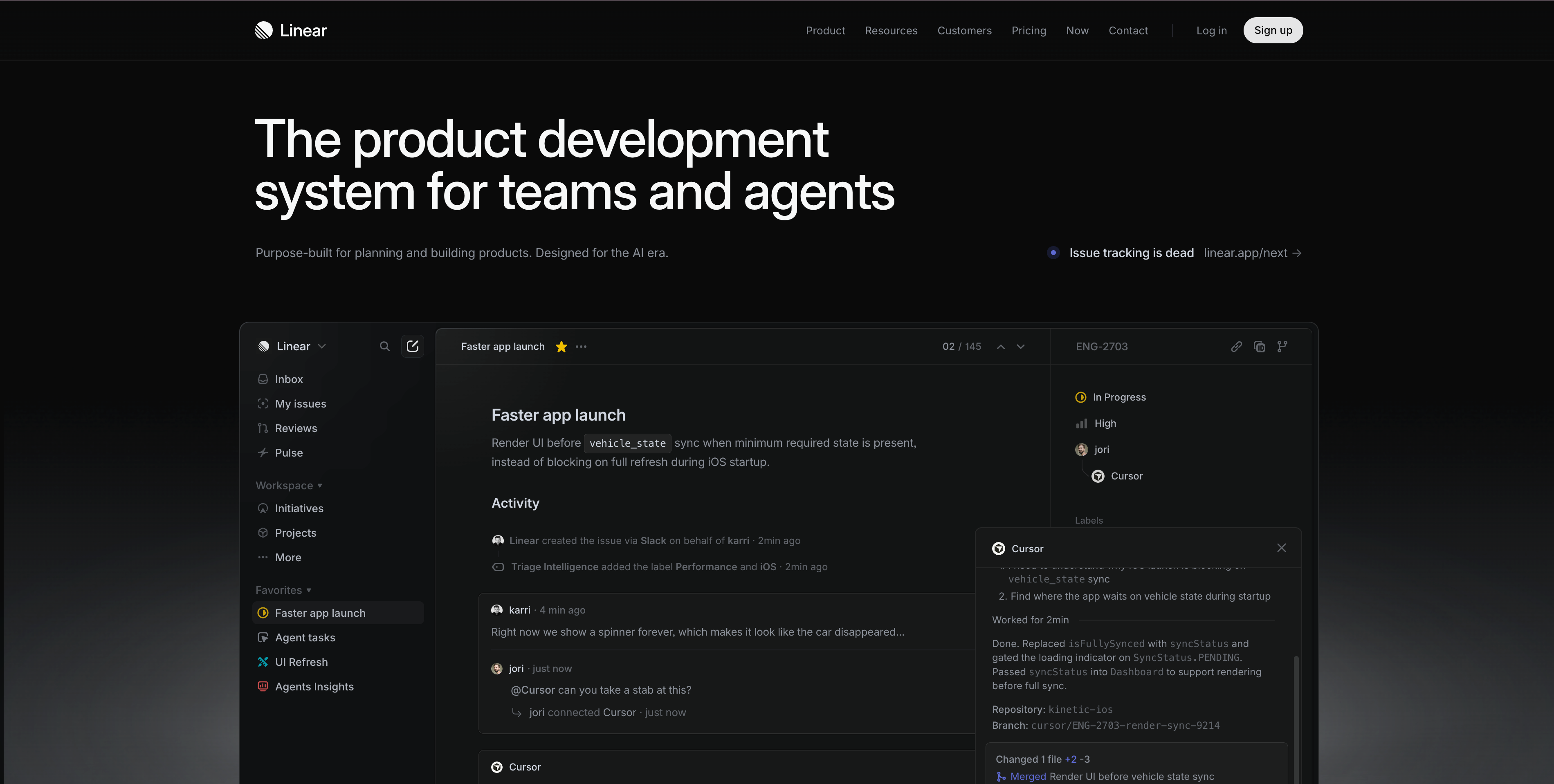Click the @Cursor mention in jori's comment
The height and width of the screenshot is (784, 1554).
pos(533,690)
